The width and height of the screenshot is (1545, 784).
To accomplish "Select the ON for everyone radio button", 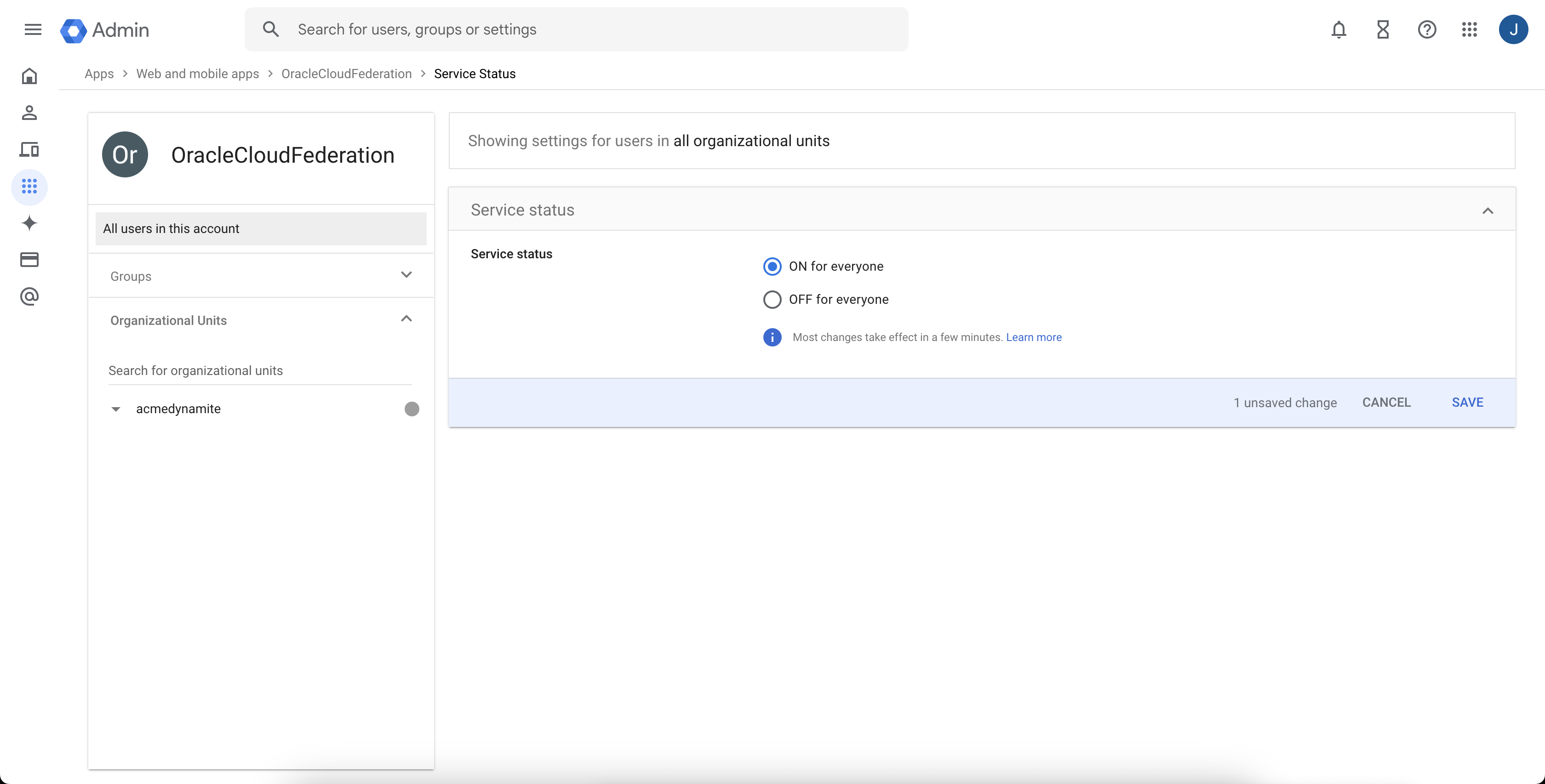I will point(772,266).
